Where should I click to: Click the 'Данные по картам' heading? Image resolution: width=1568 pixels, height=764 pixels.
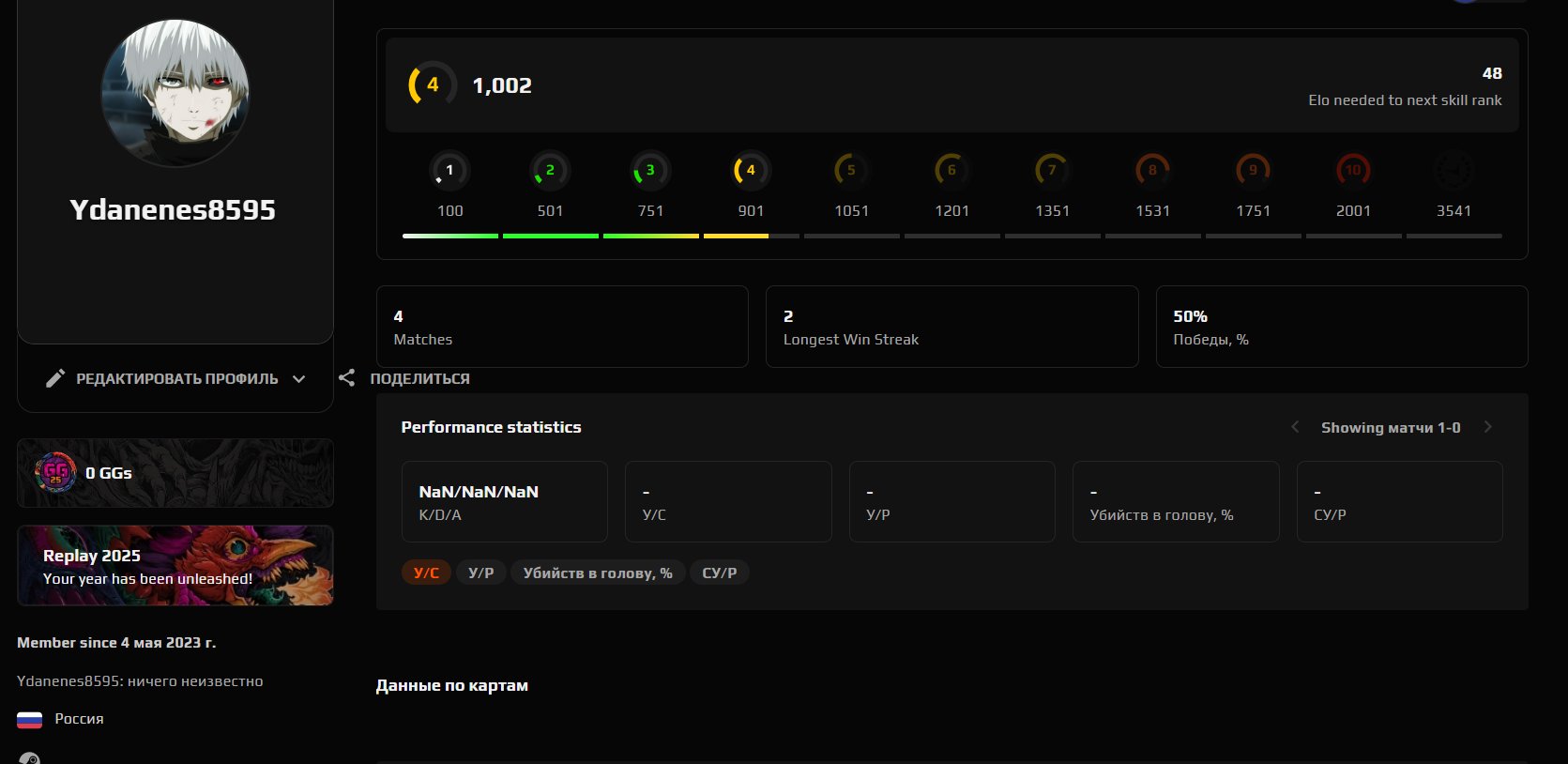click(x=451, y=686)
